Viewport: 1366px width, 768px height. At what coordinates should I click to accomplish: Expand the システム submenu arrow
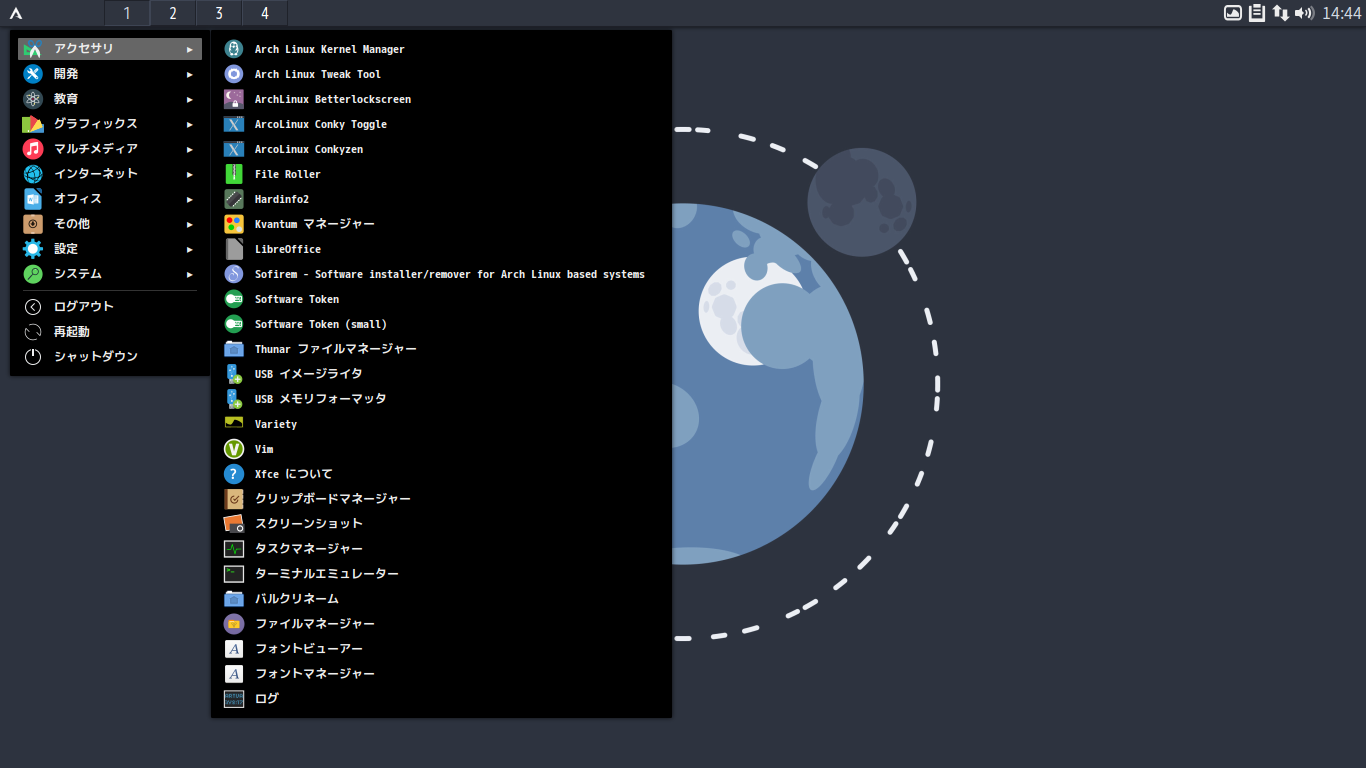pos(190,274)
